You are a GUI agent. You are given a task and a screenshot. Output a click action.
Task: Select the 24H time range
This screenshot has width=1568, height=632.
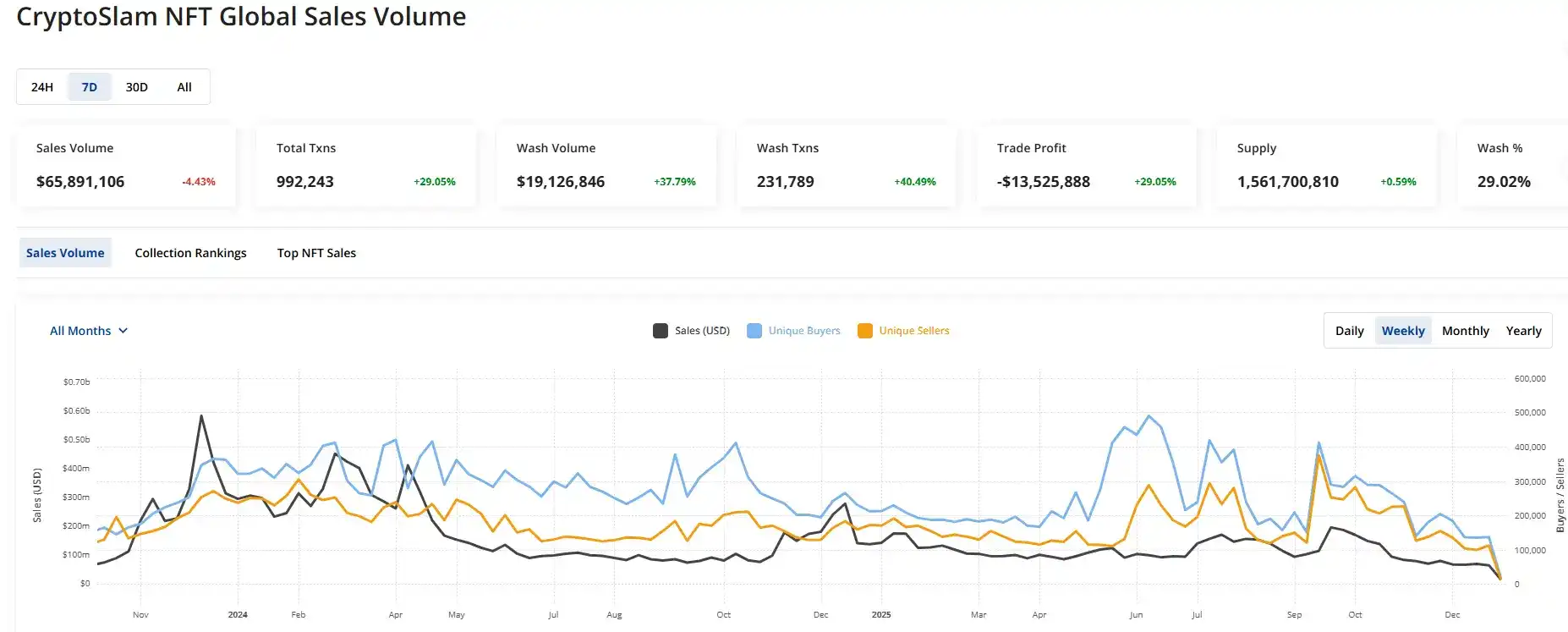42,87
